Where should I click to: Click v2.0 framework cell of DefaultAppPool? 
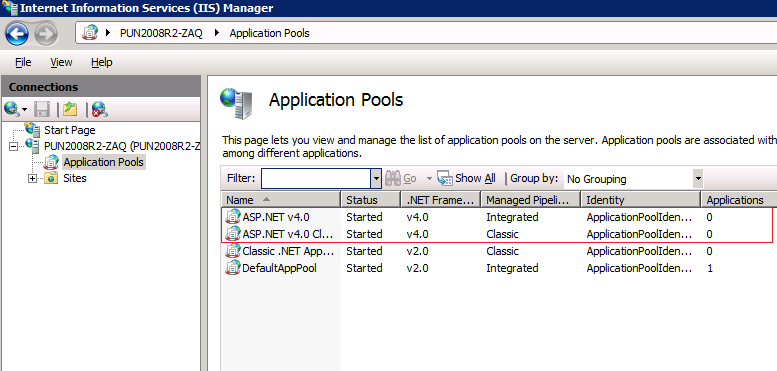pyautogui.click(x=417, y=268)
